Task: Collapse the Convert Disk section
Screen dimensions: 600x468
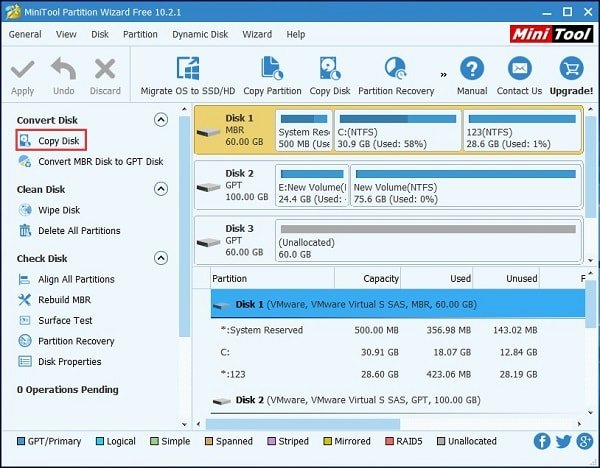Action: tap(161, 120)
